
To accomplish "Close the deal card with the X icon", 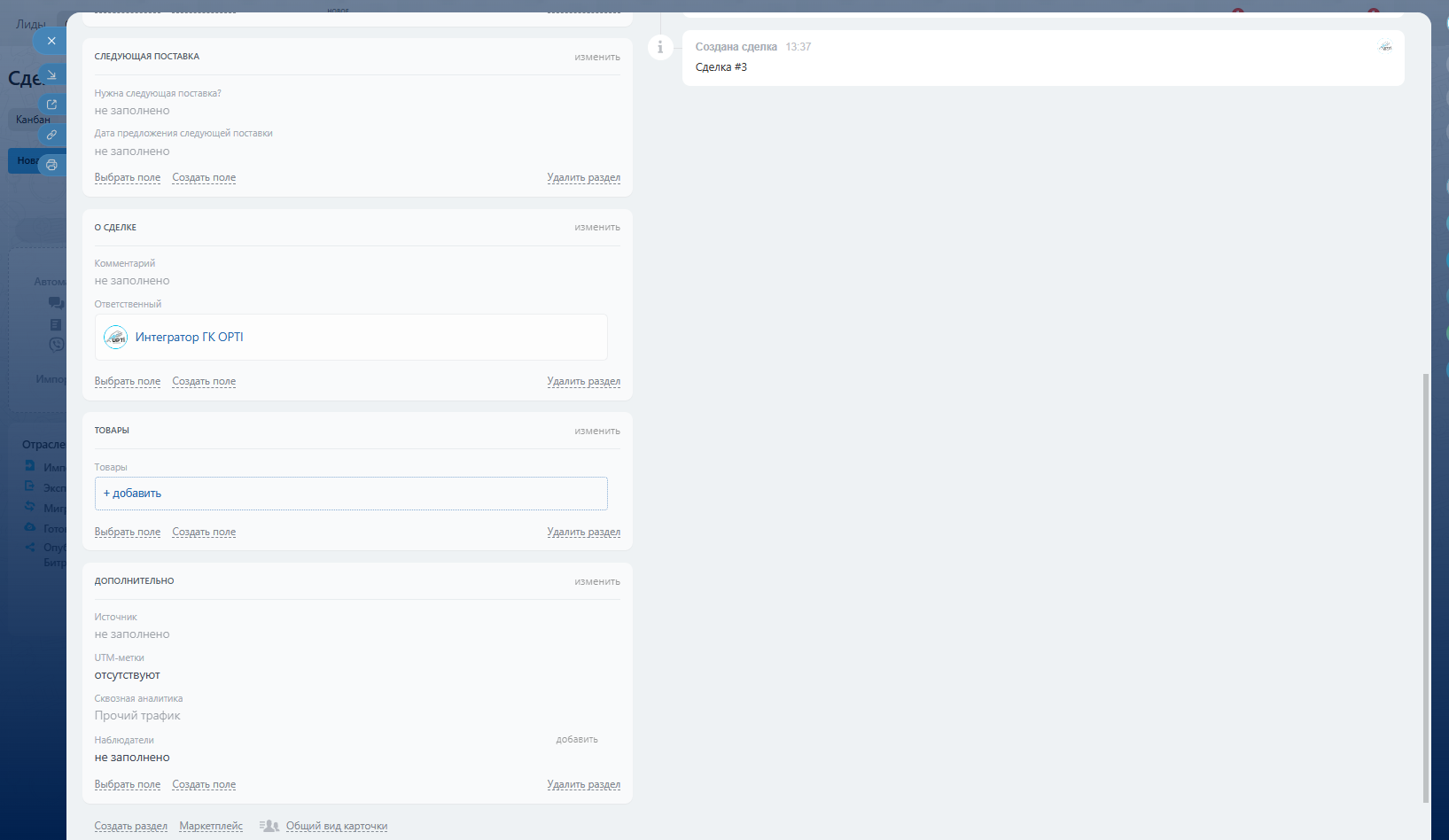I will click(51, 41).
